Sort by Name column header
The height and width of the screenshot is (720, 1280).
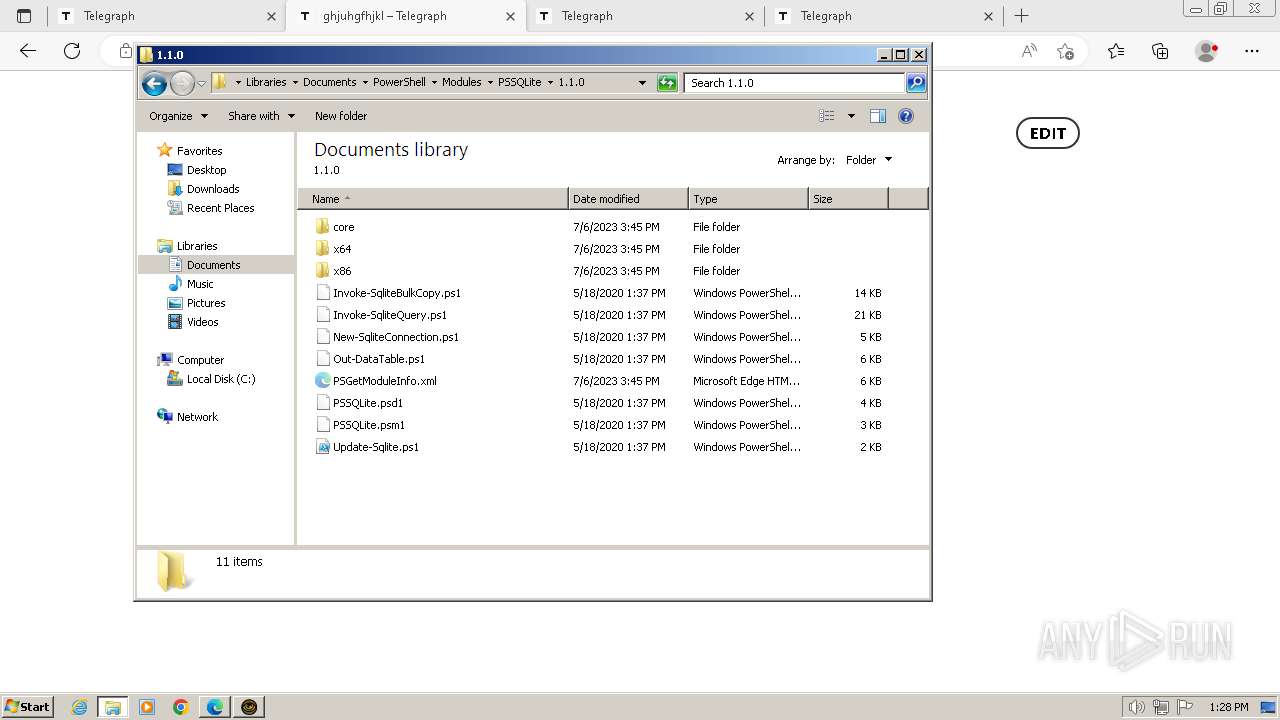(x=433, y=199)
